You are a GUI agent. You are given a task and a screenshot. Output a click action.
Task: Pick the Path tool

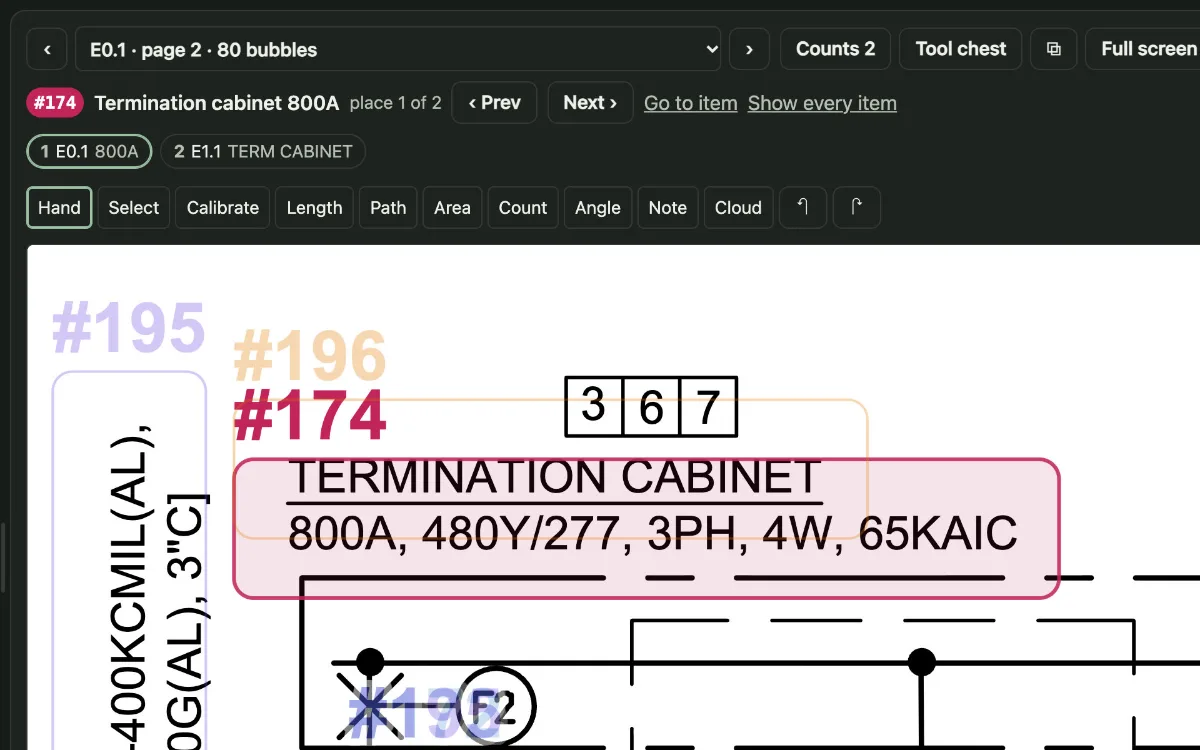[388, 208]
